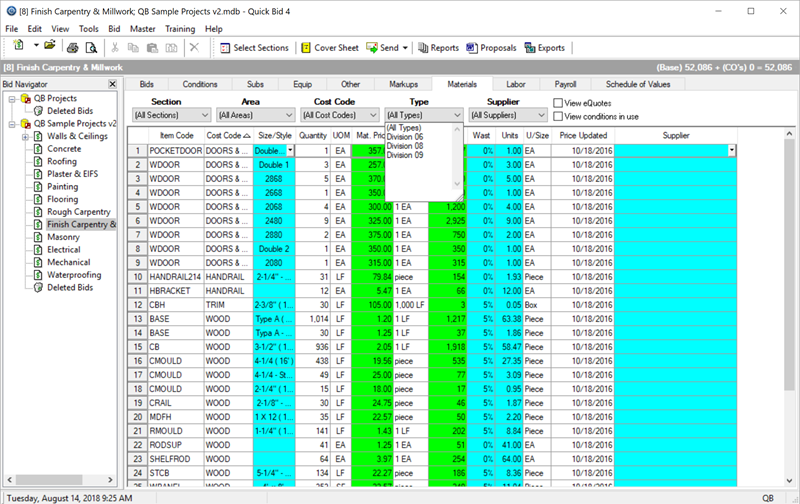Select the Waterproofing bid in navigator
Image resolution: width=800 pixels, height=504 pixels.
tap(74, 275)
